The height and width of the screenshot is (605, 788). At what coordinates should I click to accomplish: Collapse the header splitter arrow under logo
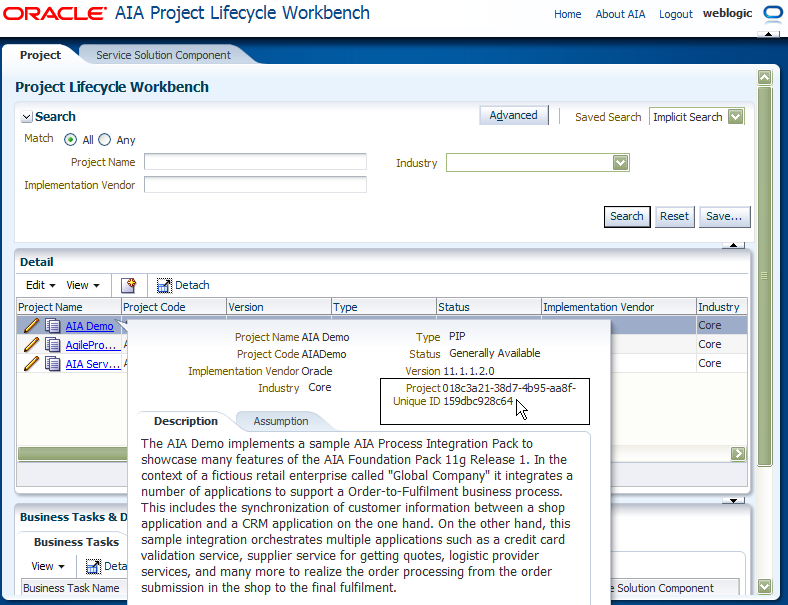click(x=768, y=34)
